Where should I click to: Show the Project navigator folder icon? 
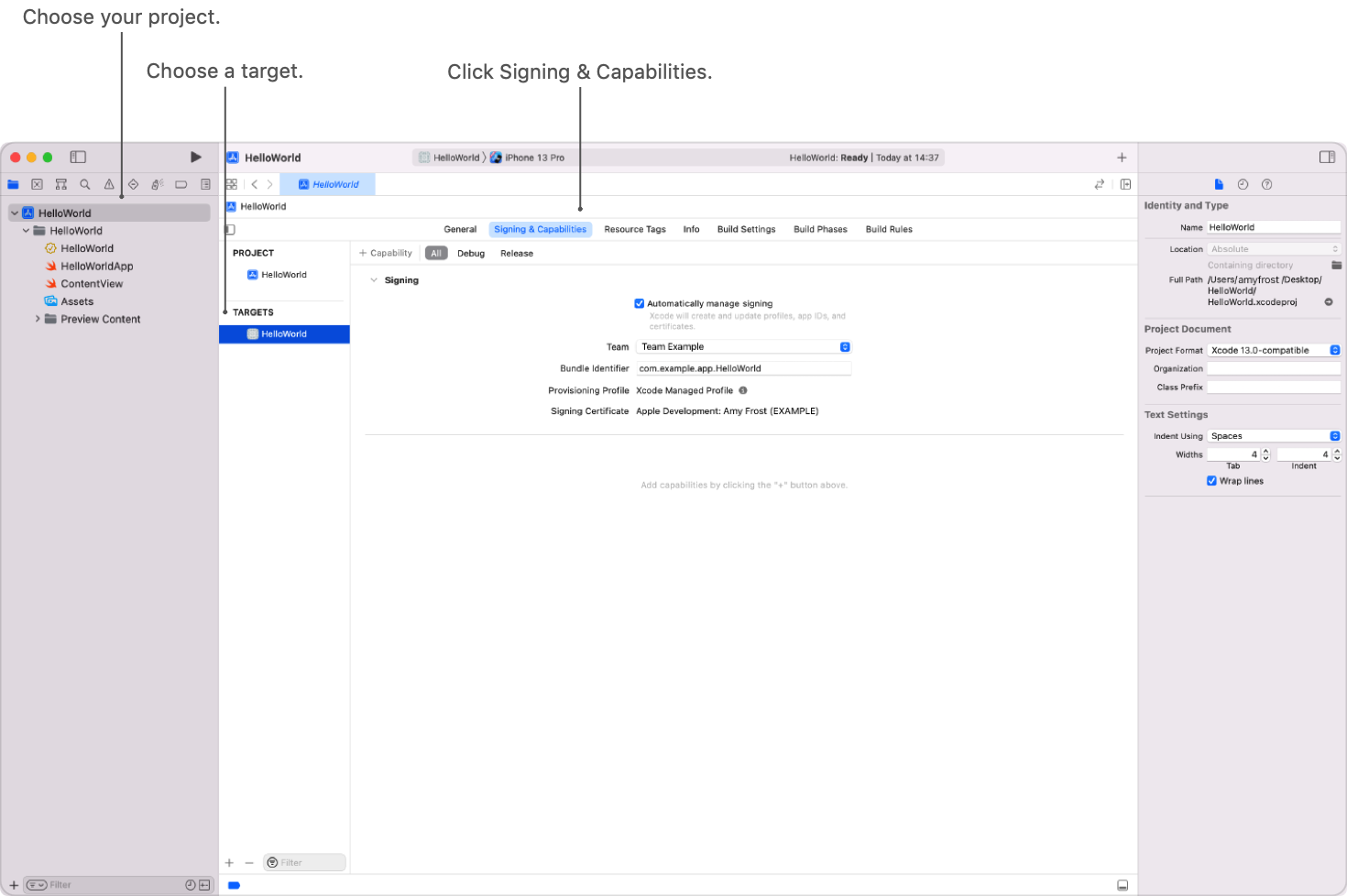(x=13, y=183)
